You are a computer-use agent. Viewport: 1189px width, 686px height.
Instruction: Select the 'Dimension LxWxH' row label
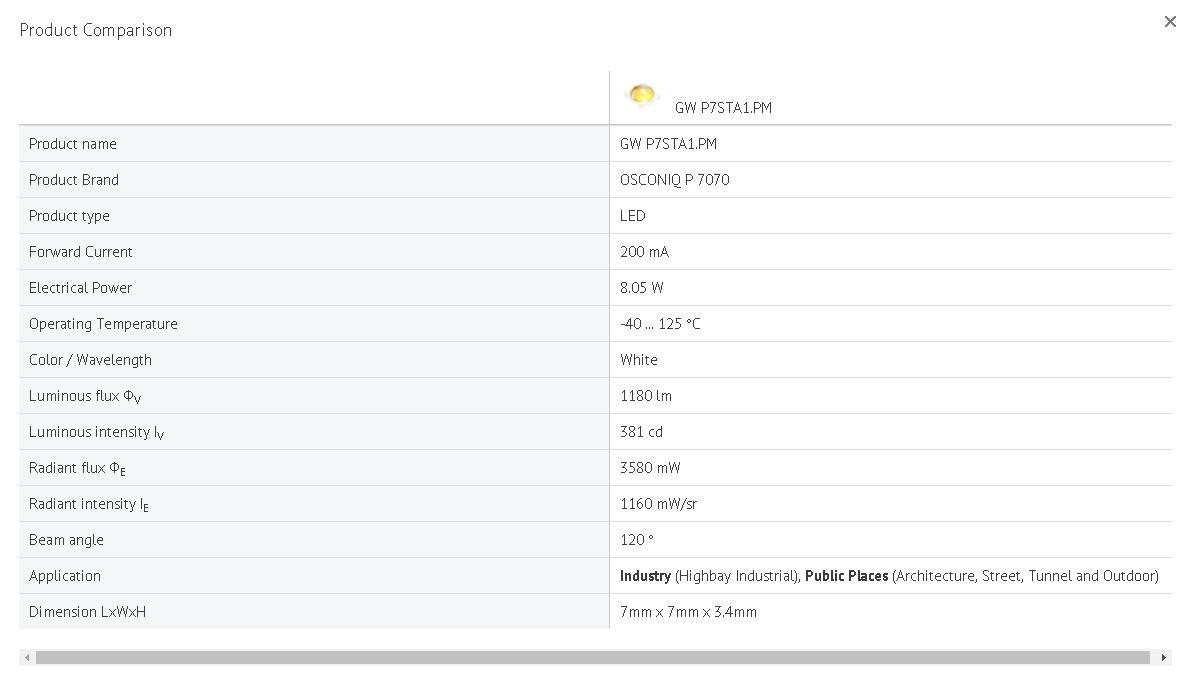pyautogui.click(x=87, y=612)
